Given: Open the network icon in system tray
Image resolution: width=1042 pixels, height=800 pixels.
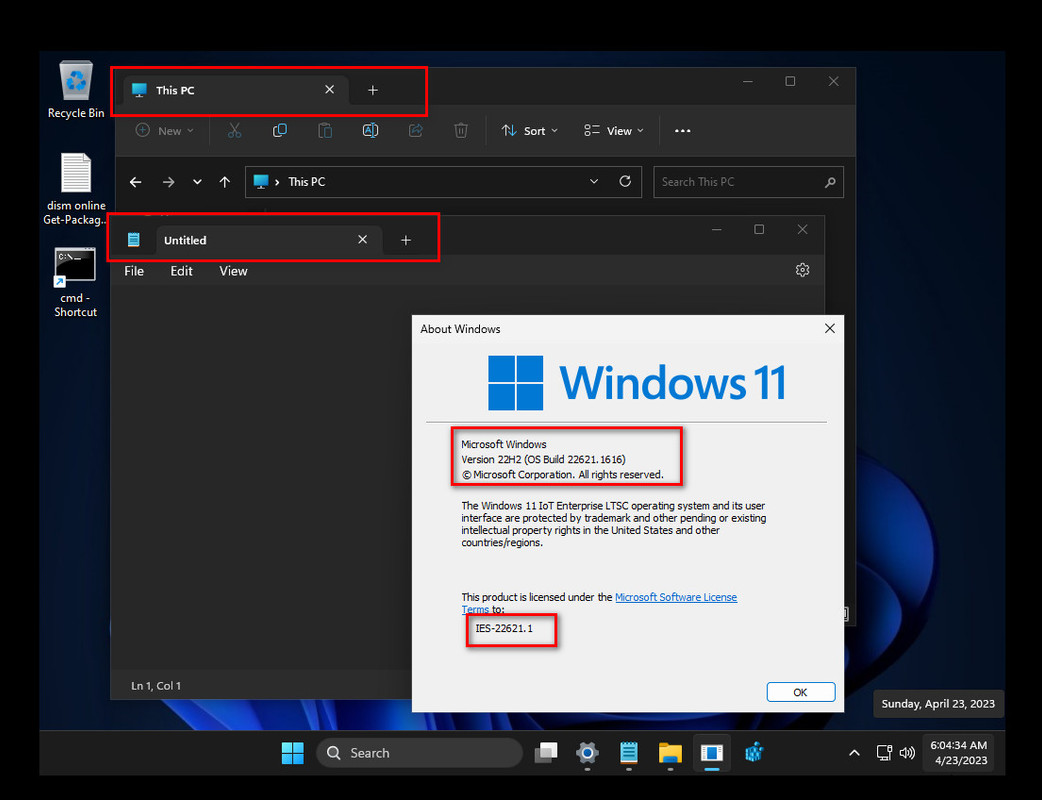Looking at the screenshot, I should [884, 753].
